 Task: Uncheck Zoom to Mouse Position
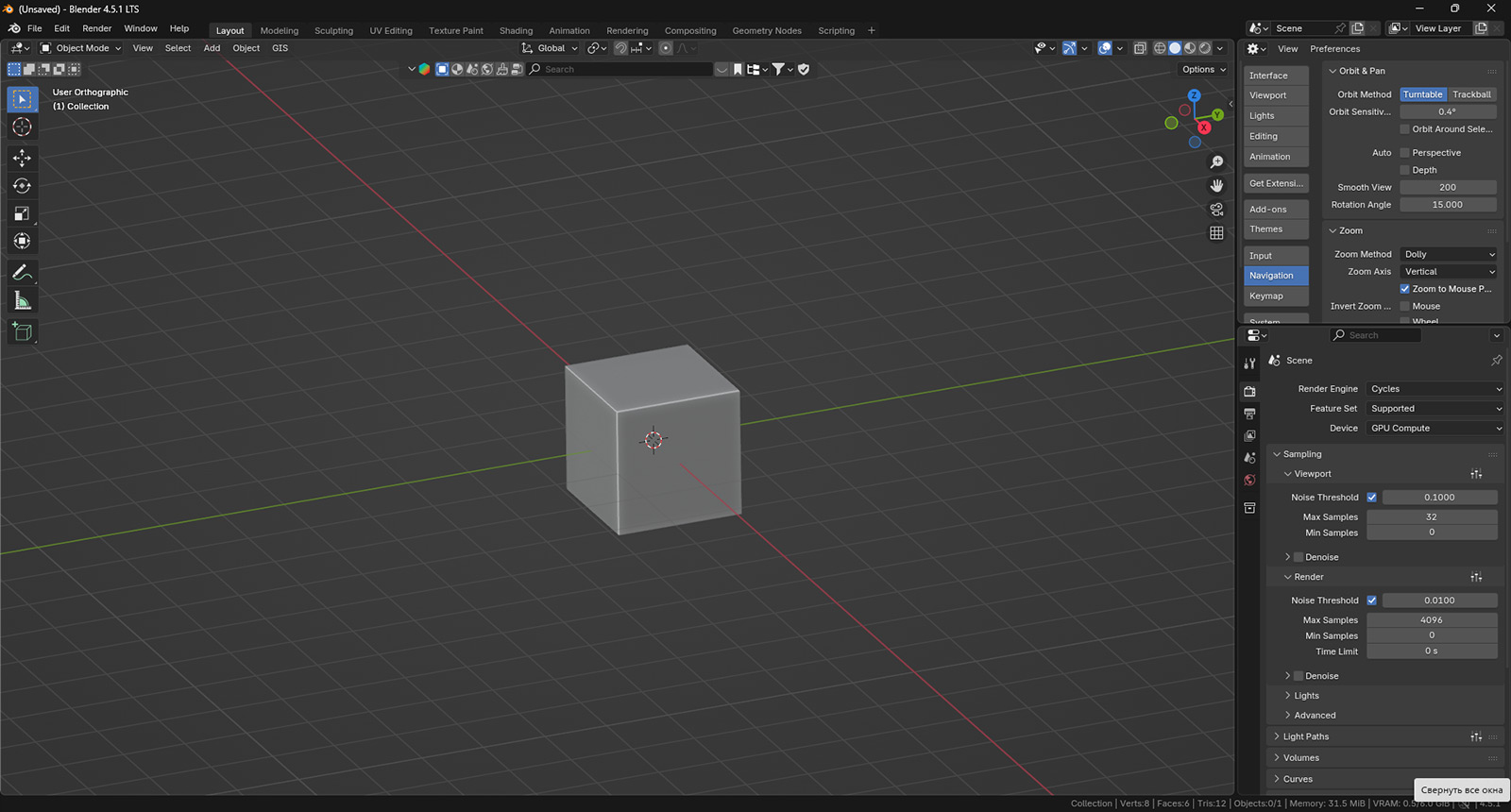tap(1404, 289)
